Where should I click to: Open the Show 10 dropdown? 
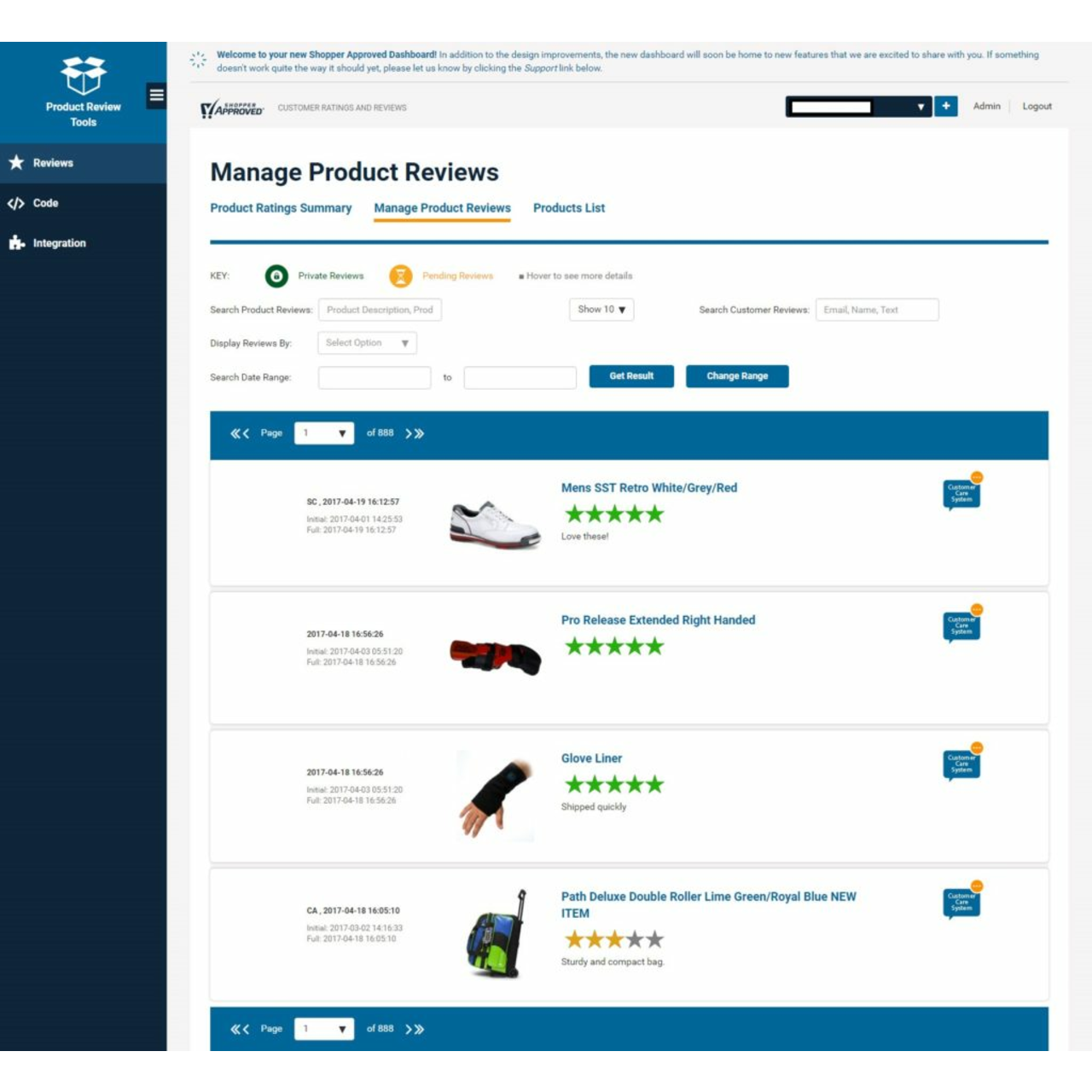[x=601, y=309]
